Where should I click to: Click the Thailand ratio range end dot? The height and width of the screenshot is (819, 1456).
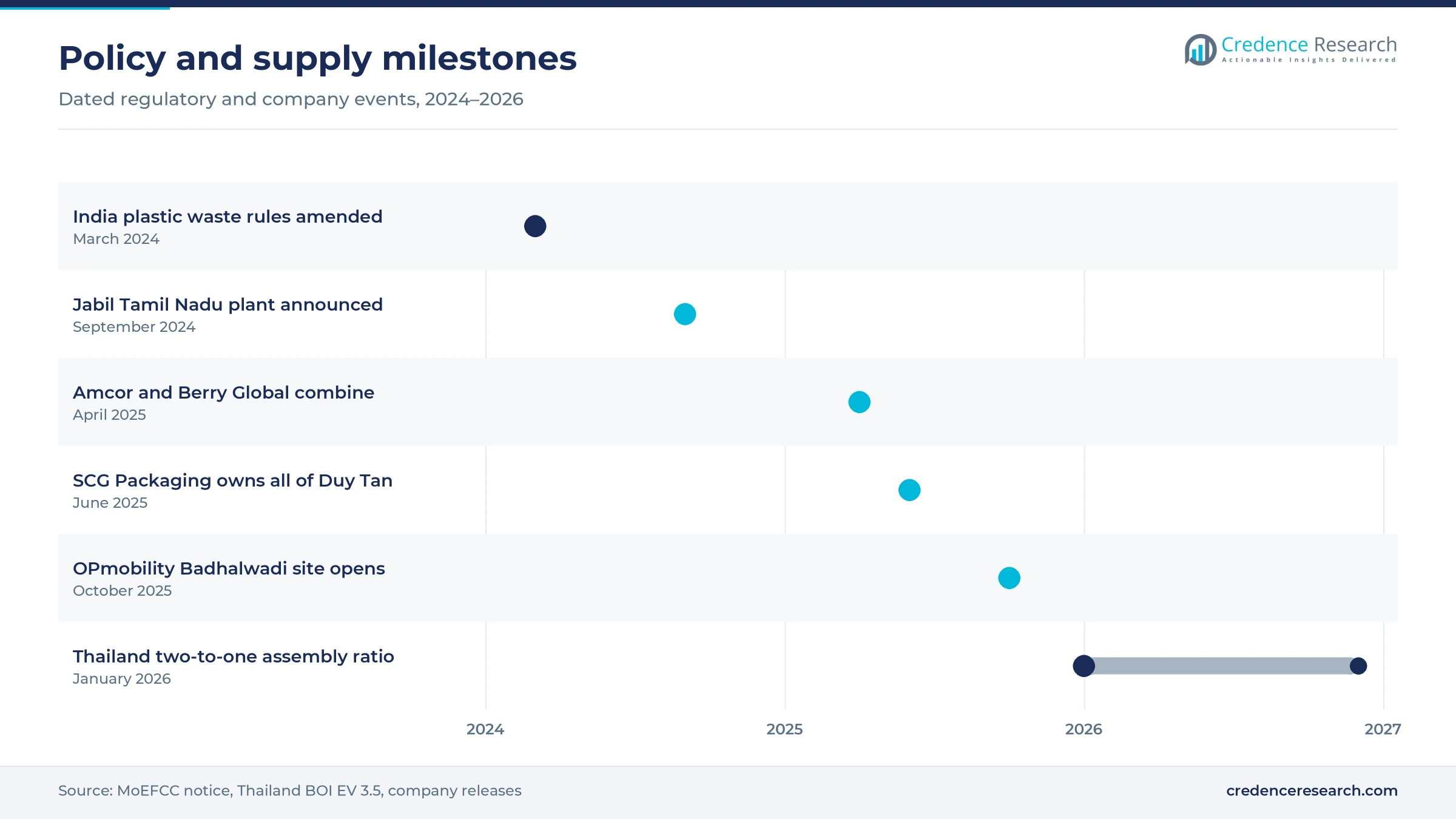click(1358, 666)
